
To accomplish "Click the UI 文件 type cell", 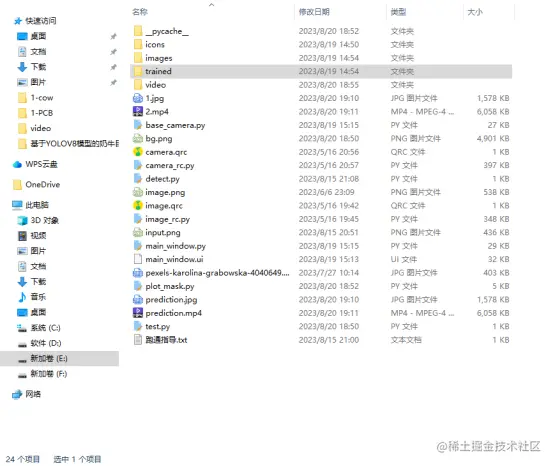I will [x=404, y=259].
